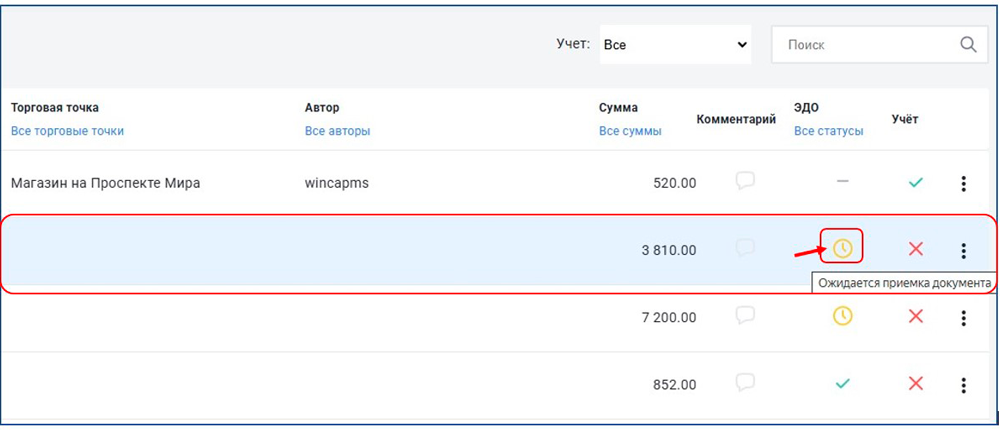Image resolution: width=1000 pixels, height=430 pixels.
Task: Open Все авторы filter link
Action: (337, 131)
